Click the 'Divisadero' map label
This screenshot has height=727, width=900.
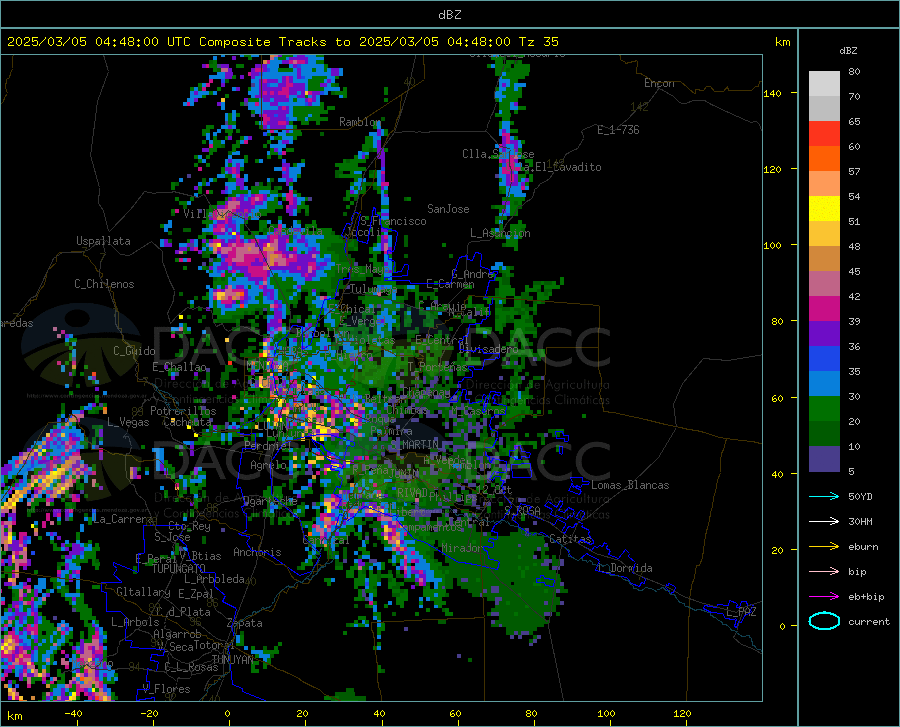(488, 349)
